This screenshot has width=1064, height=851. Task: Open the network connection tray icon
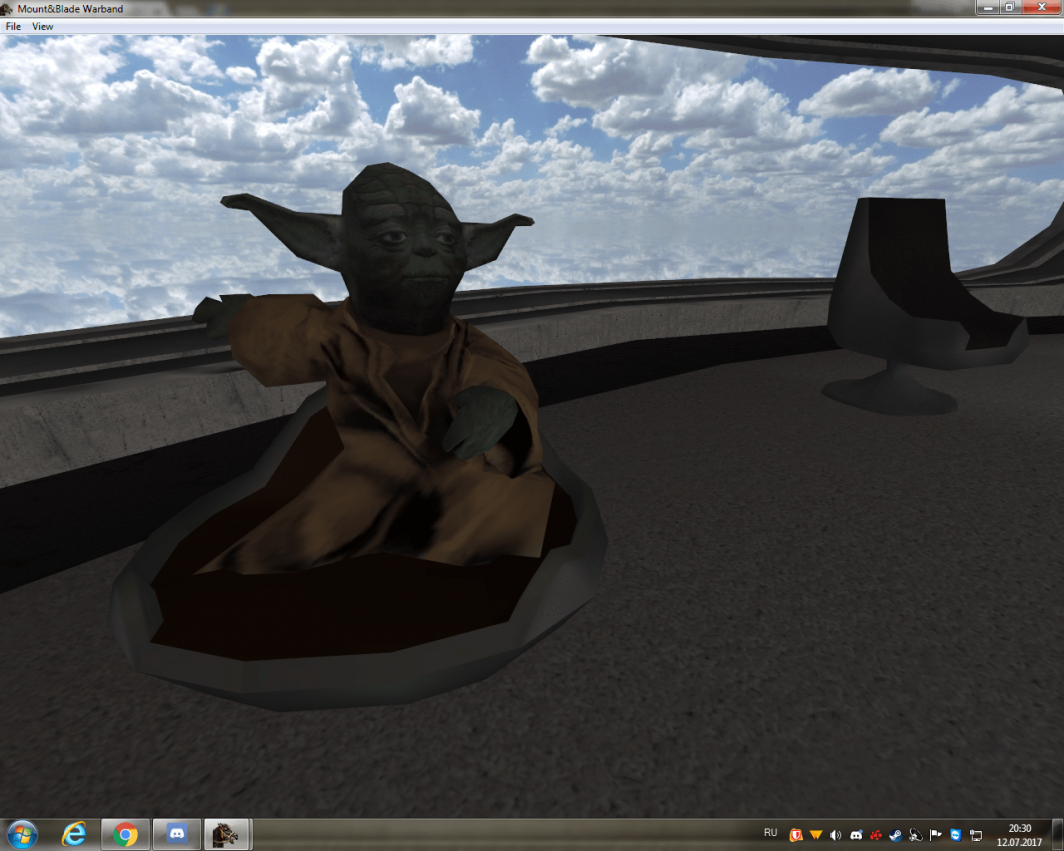[976, 835]
